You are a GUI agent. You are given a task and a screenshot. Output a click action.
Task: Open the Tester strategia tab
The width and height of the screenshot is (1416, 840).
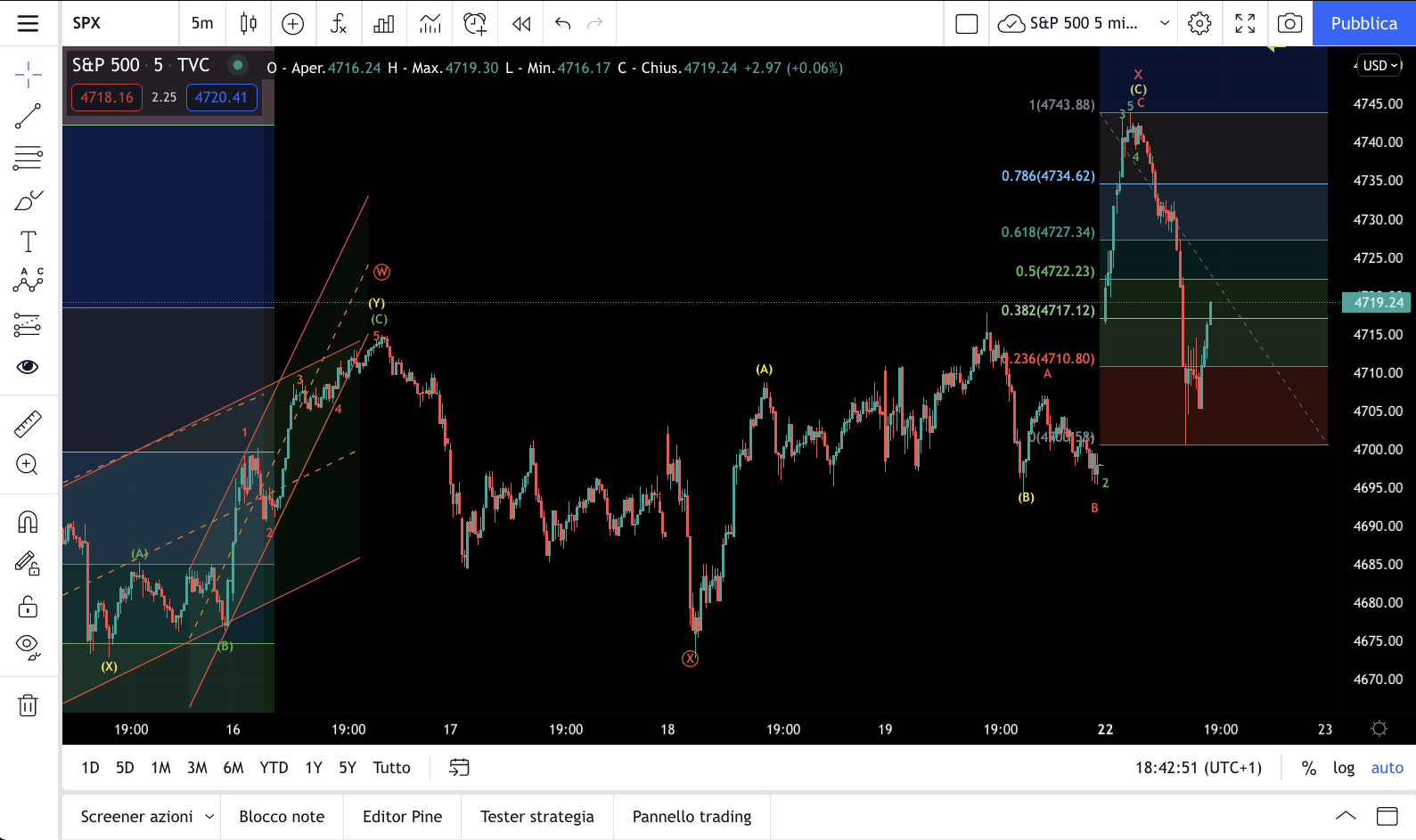[x=537, y=817]
